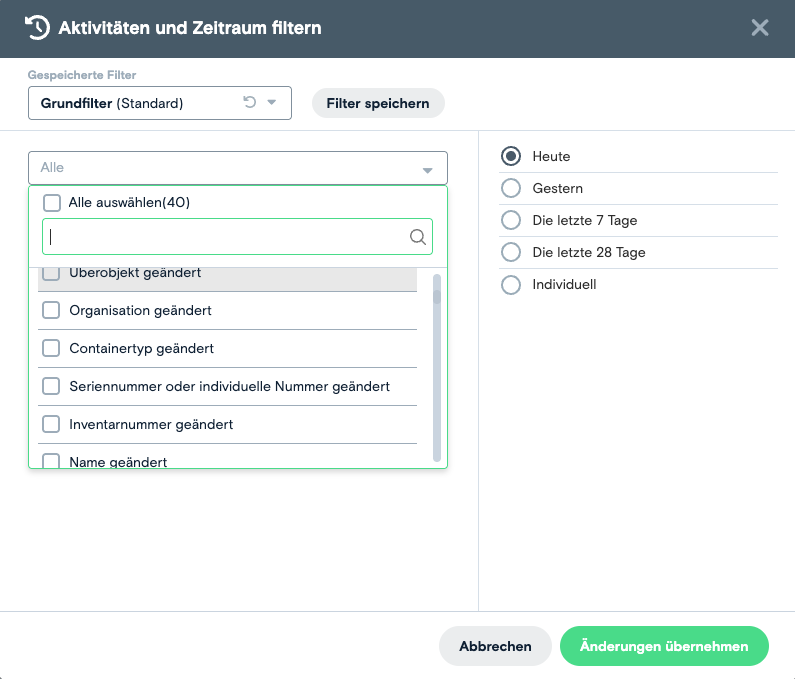Check the Alle auswählen(40) checkbox

coord(52,202)
